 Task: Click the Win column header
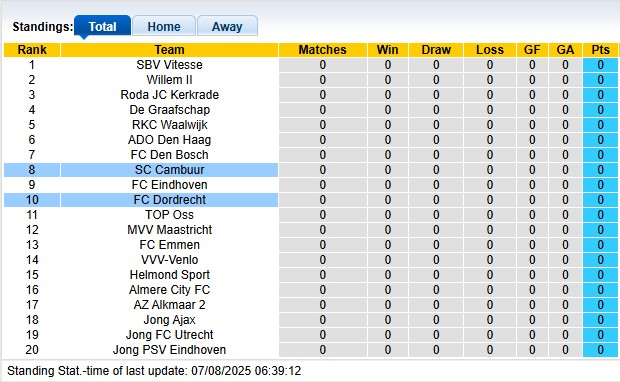tap(388, 50)
